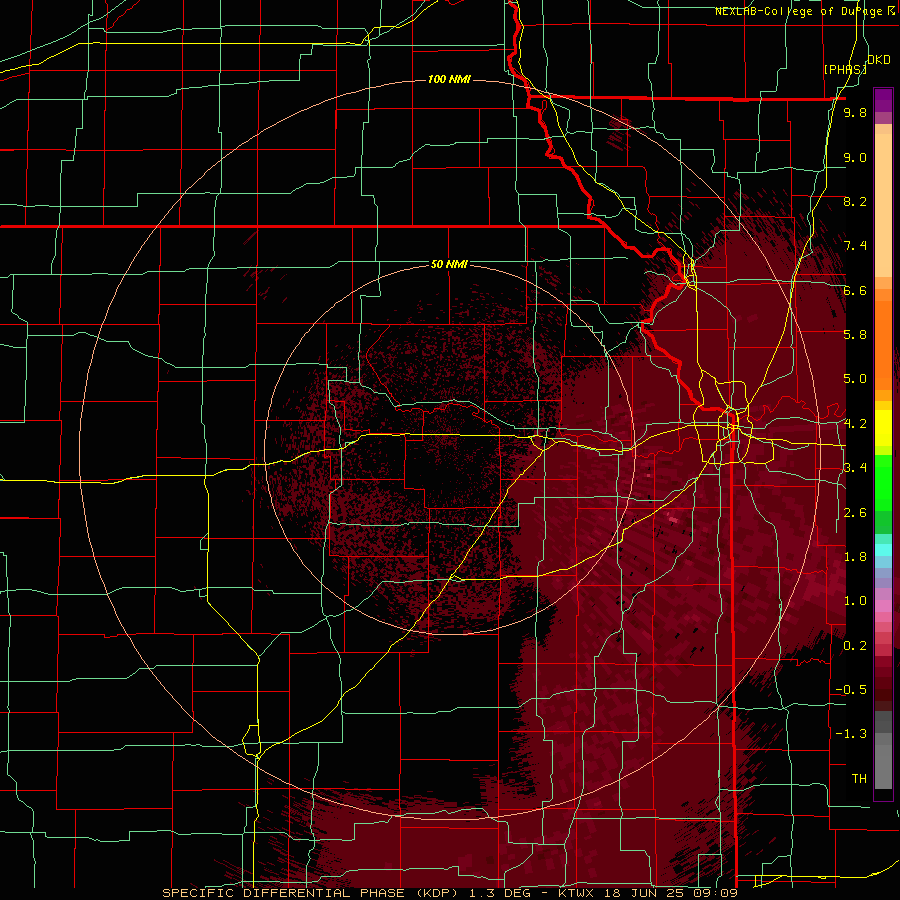Click the yellow segment of the color bar
The image size is (900, 900).
883,428
